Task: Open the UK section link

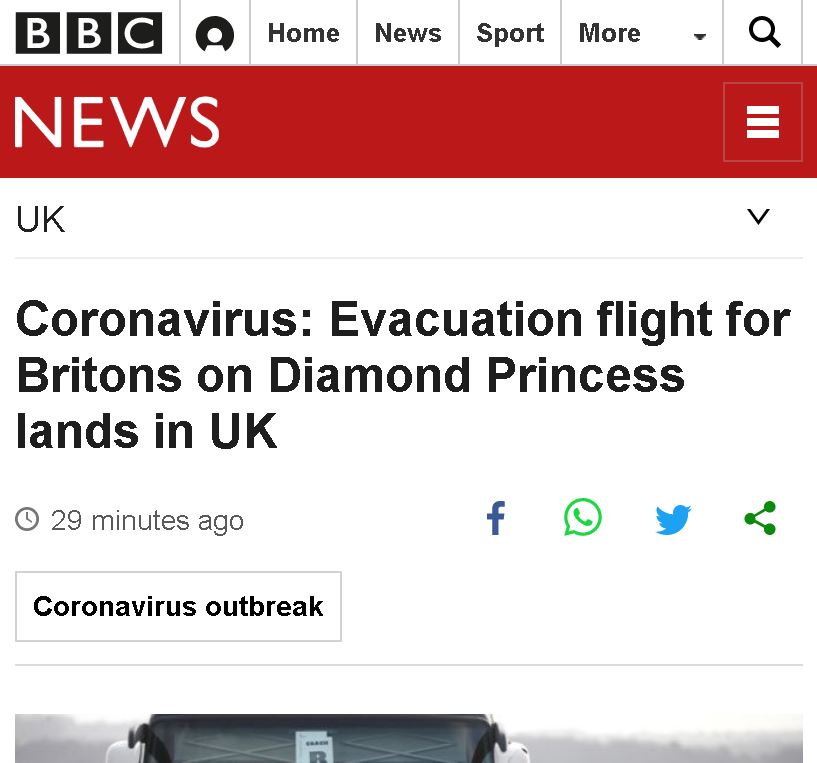Action: [x=41, y=219]
